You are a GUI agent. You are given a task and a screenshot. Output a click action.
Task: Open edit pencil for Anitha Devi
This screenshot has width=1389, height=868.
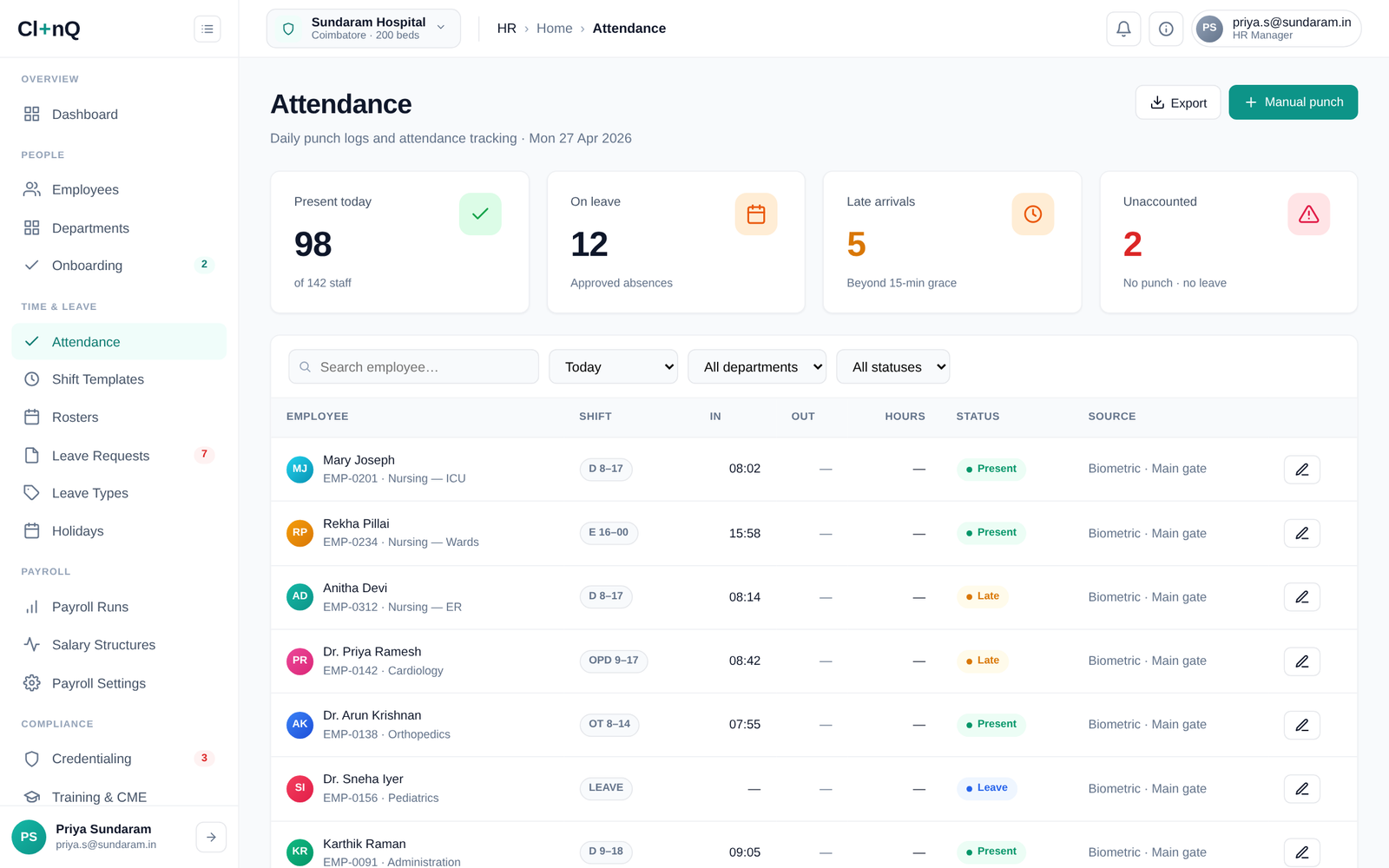(1302, 597)
